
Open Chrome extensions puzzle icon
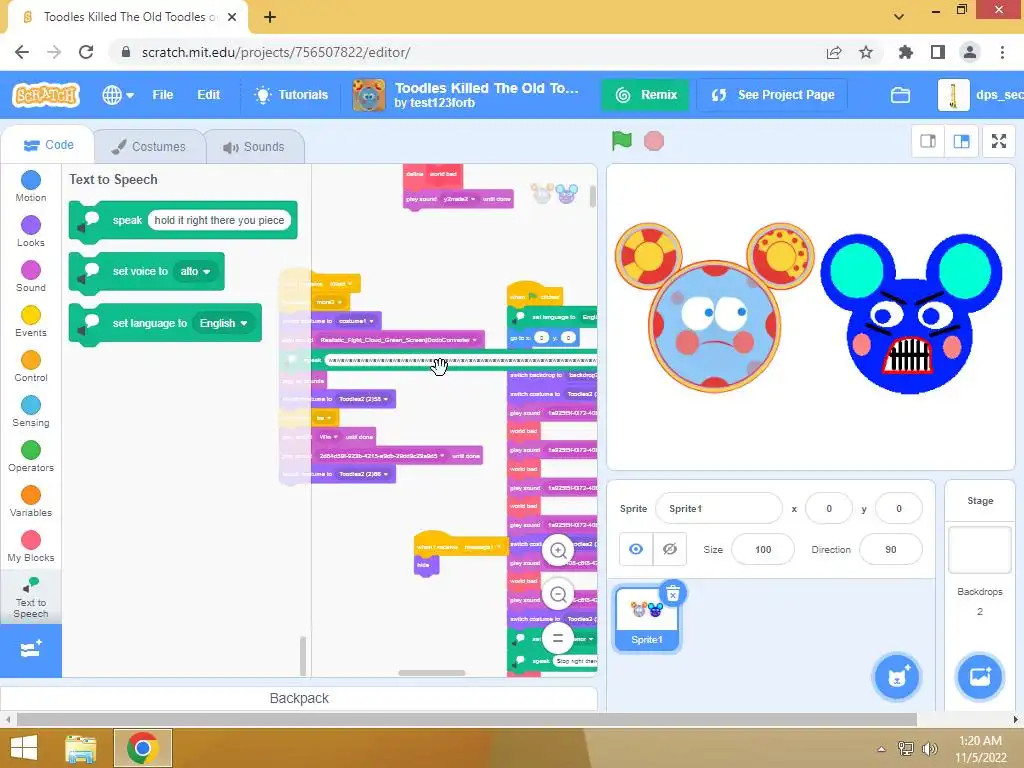905,52
